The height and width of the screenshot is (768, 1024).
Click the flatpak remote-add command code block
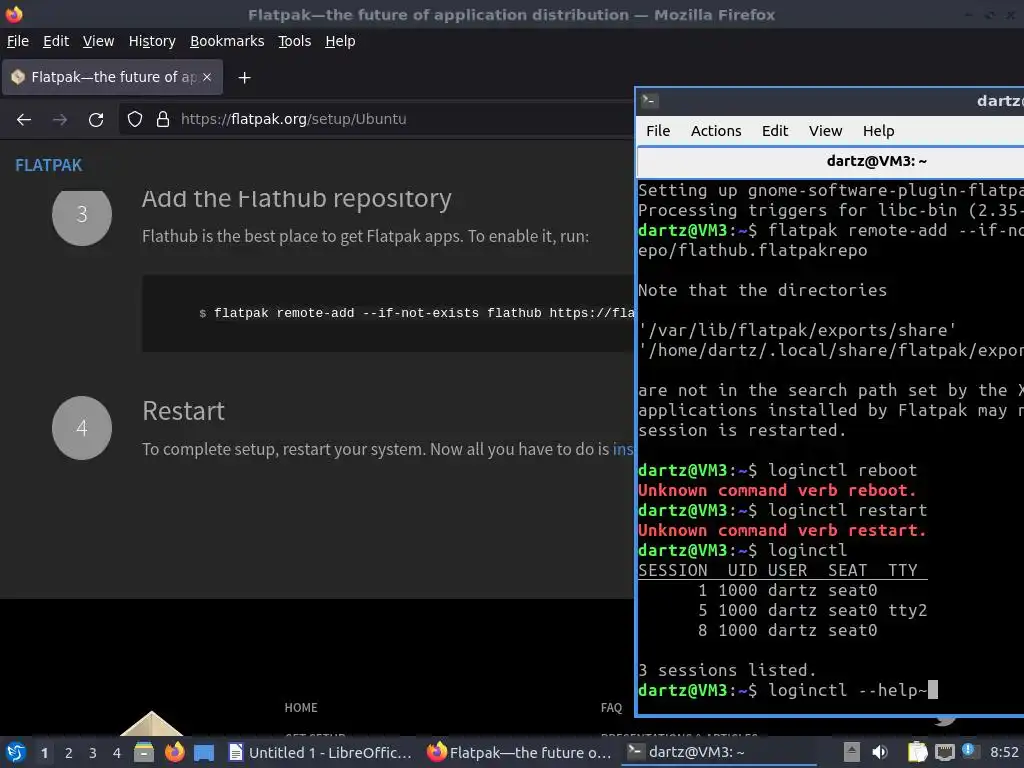click(388, 313)
